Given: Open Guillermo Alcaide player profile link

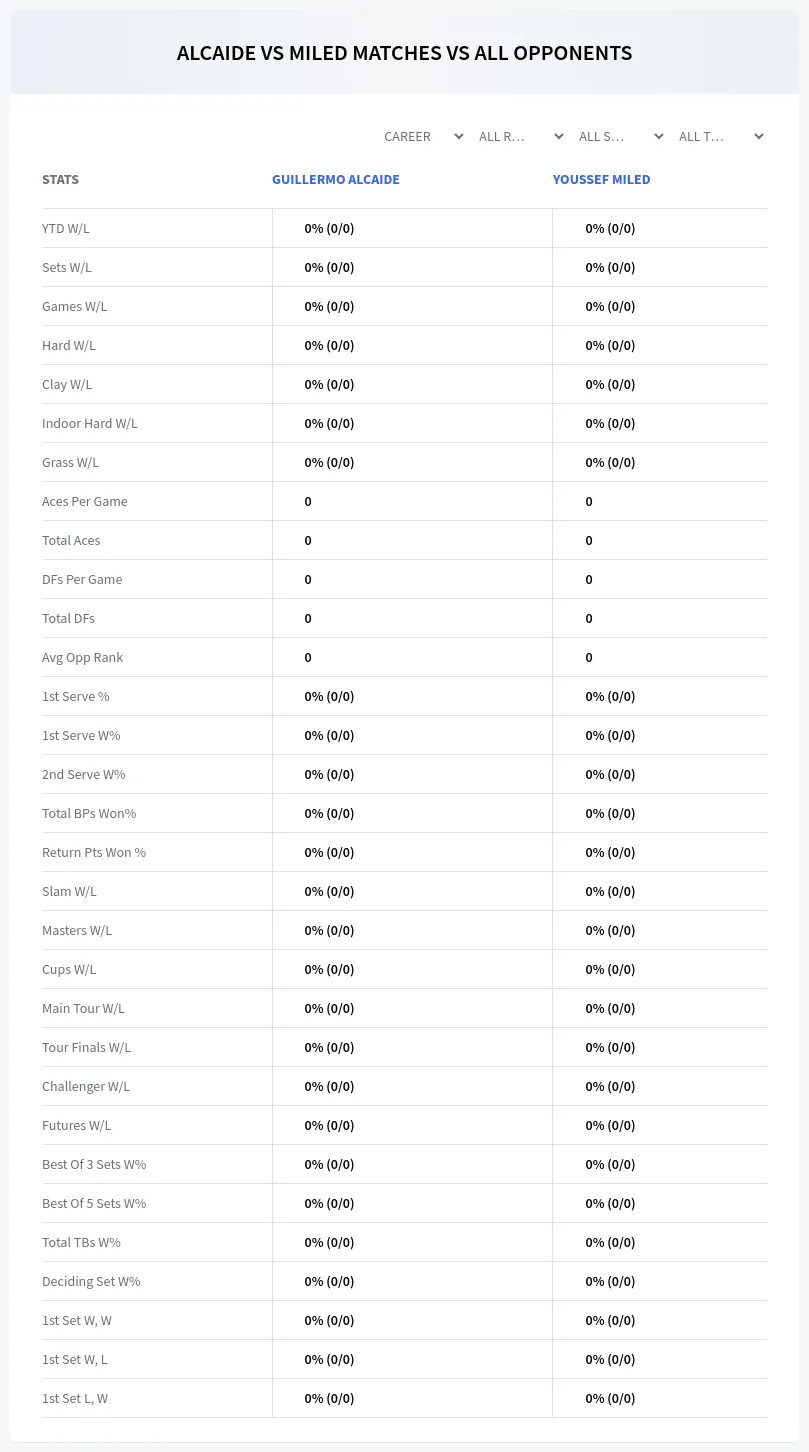Looking at the screenshot, I should [x=336, y=180].
